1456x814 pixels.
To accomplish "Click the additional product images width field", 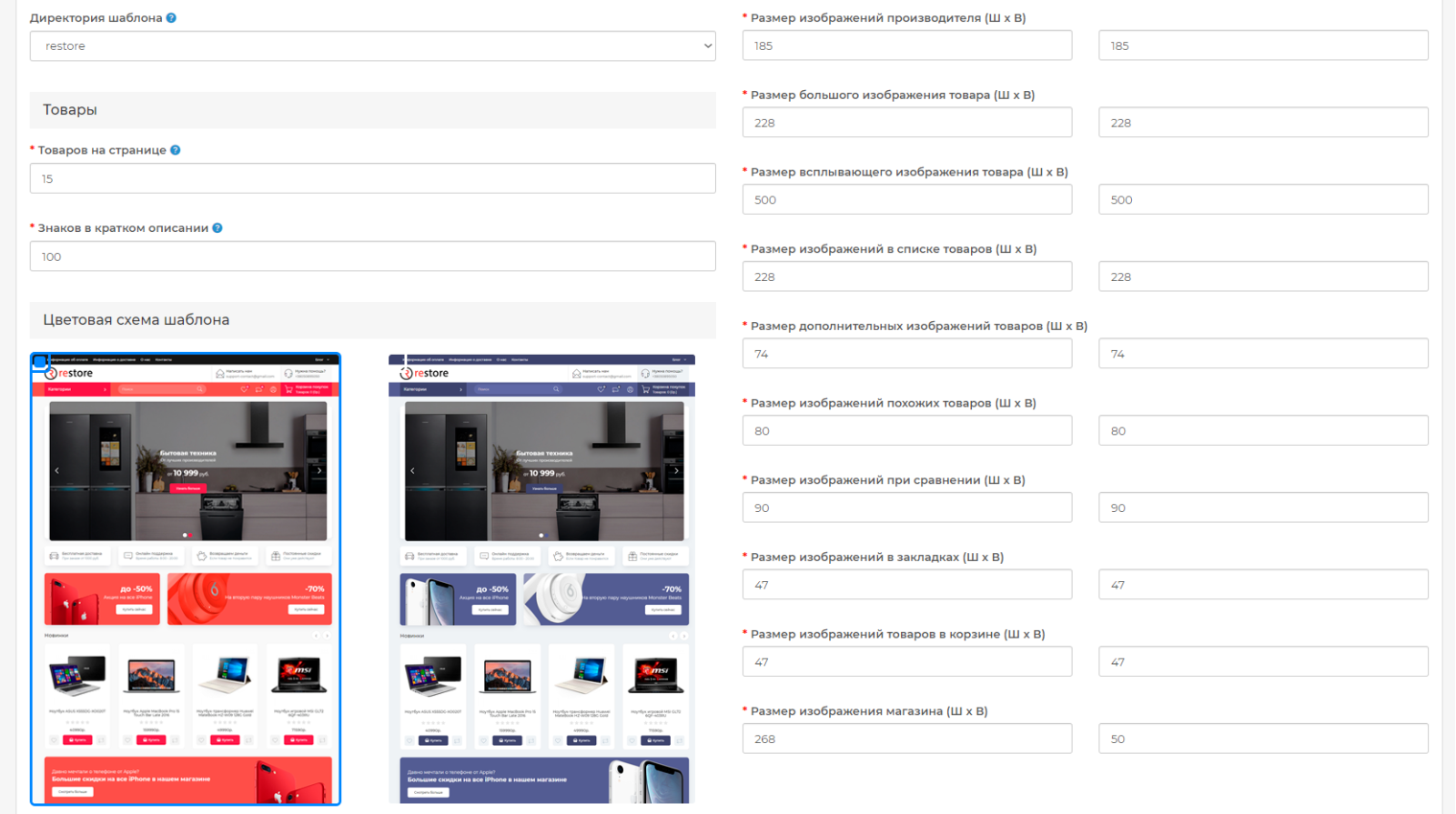I will [906, 354].
